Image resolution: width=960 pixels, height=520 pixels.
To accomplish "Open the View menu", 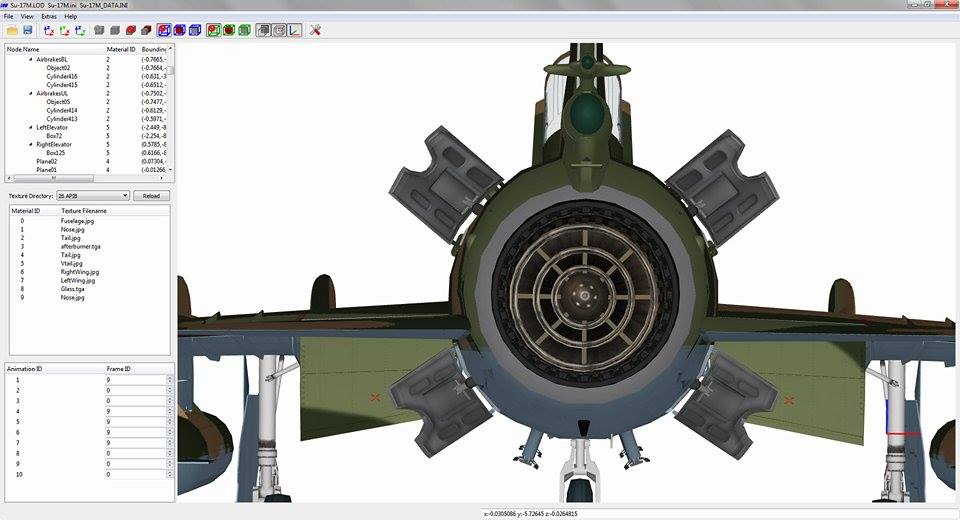I will coord(27,17).
